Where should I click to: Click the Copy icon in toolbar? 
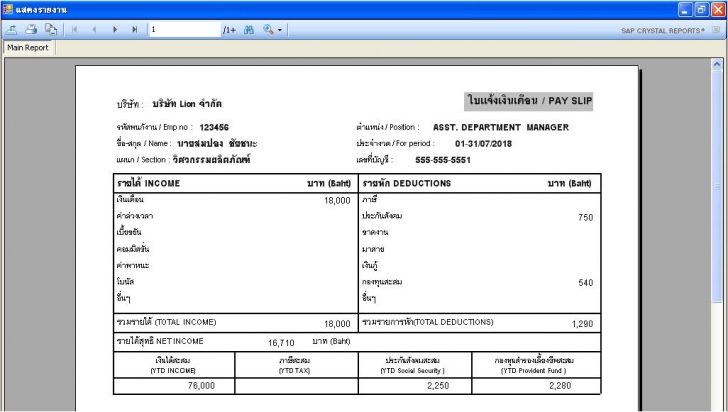coord(51,30)
